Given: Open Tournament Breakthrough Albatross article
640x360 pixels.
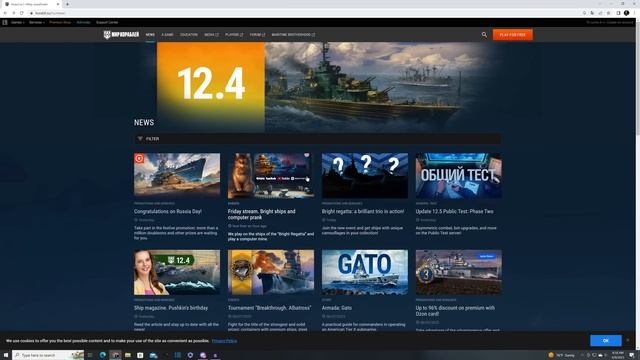Looking at the screenshot, I should point(269,308).
